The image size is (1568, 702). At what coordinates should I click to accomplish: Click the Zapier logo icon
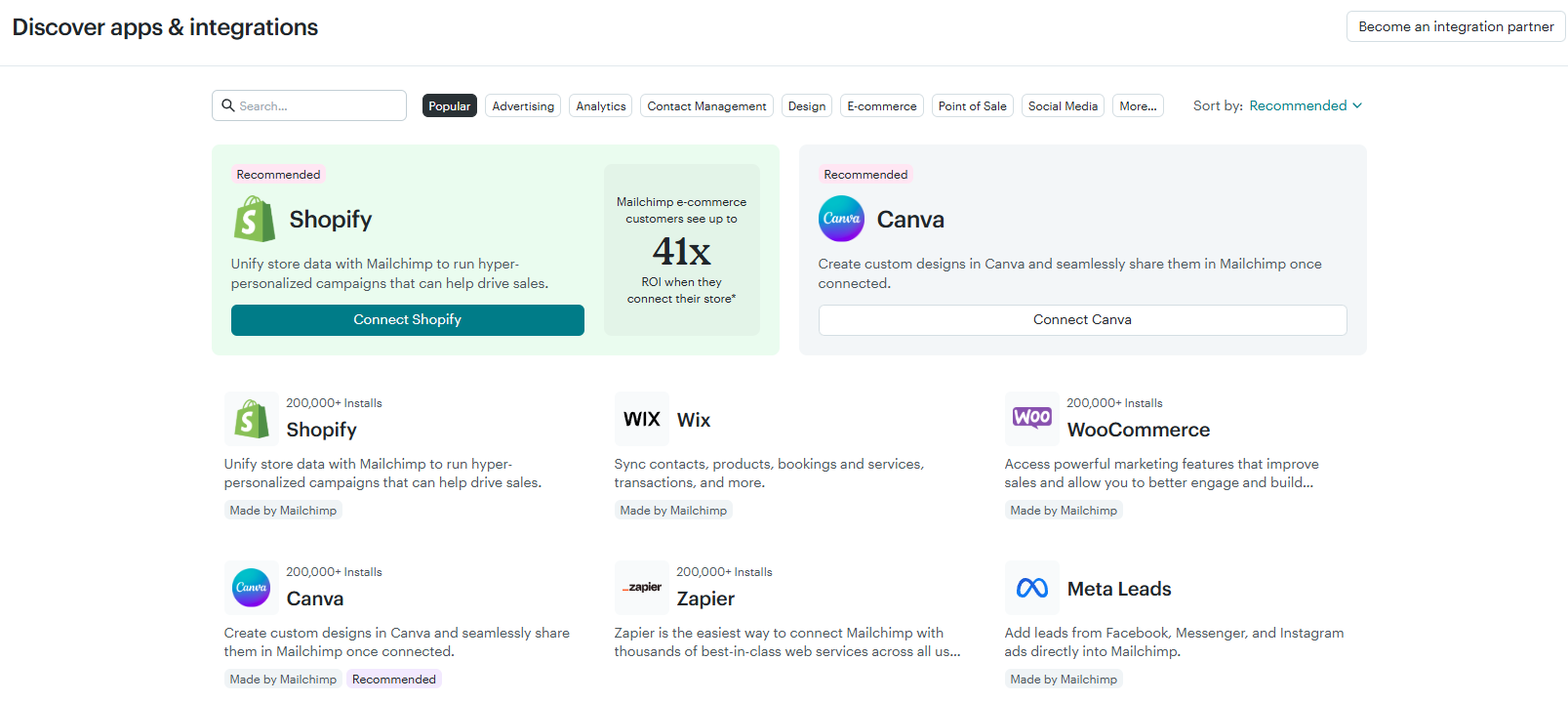point(642,588)
